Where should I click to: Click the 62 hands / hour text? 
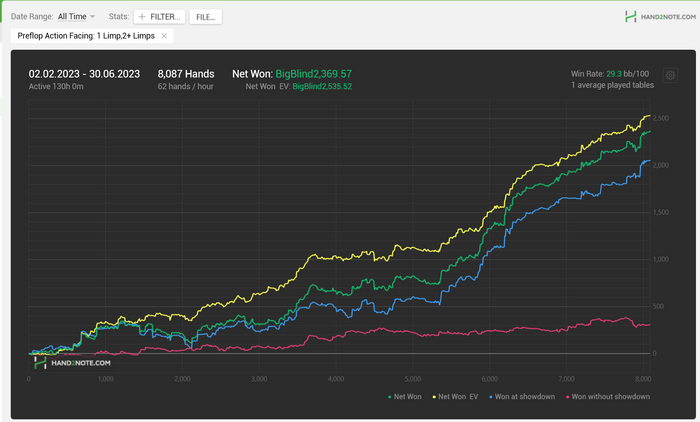[x=185, y=87]
